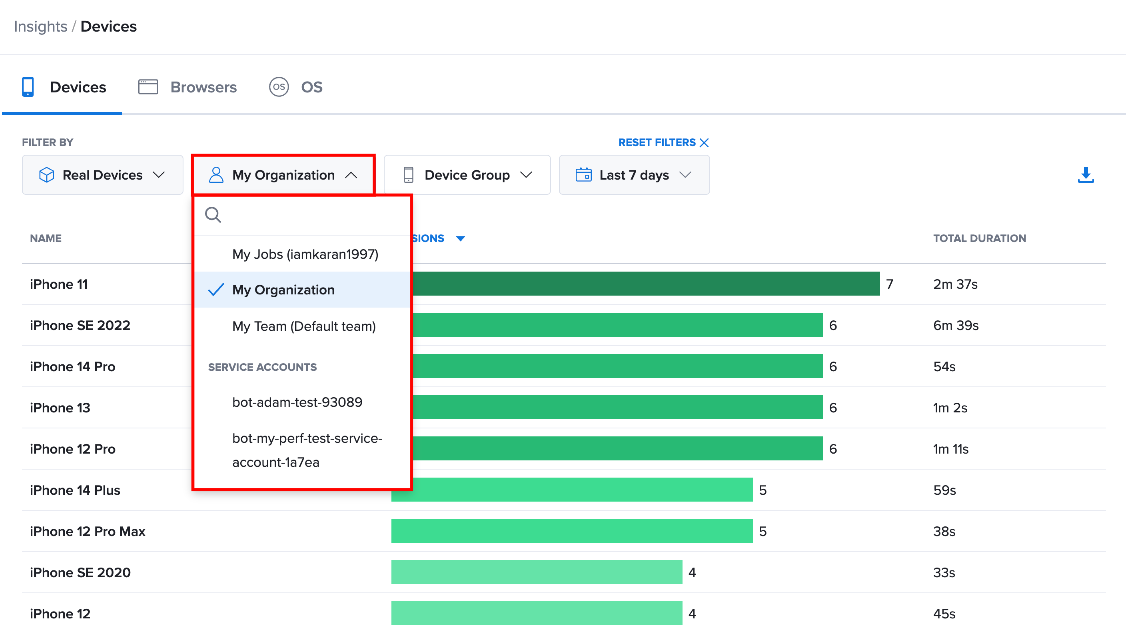The width and height of the screenshot is (1126, 633).
Task: Click the Real Devices cube icon
Action: pyautogui.click(x=47, y=175)
